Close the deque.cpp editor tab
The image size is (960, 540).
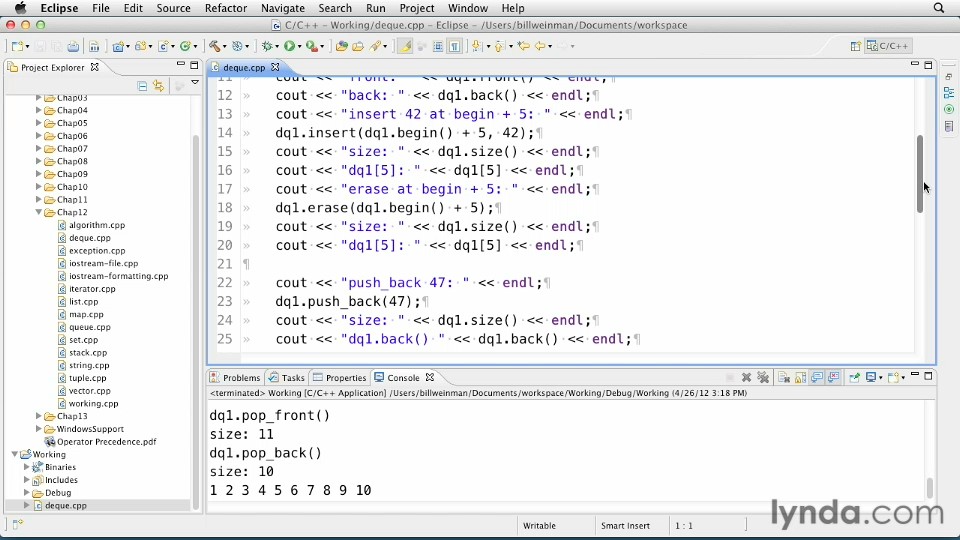click(275, 67)
